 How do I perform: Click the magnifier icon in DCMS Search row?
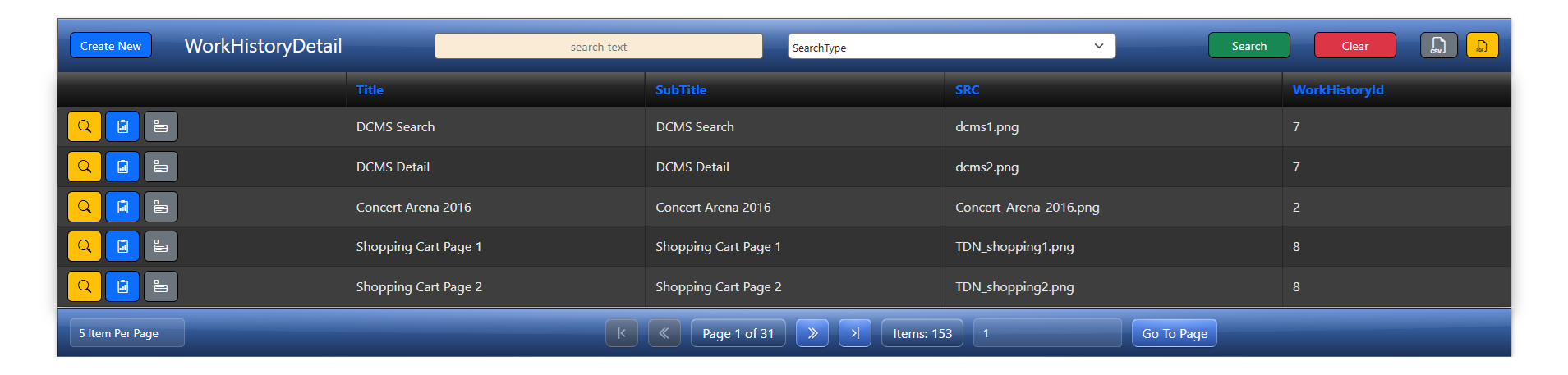click(x=85, y=126)
